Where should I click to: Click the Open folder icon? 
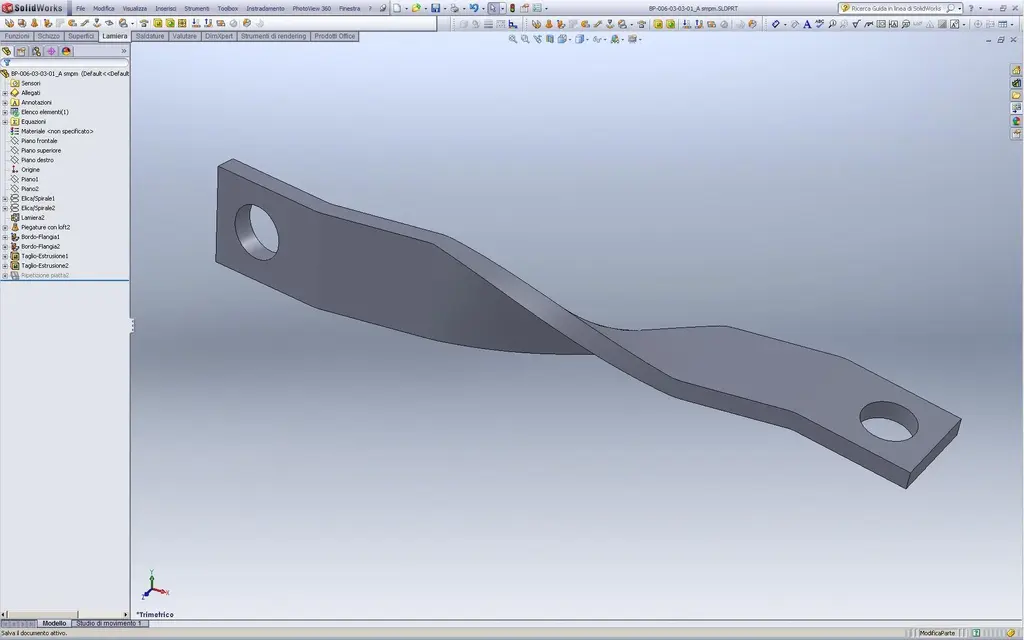point(415,8)
